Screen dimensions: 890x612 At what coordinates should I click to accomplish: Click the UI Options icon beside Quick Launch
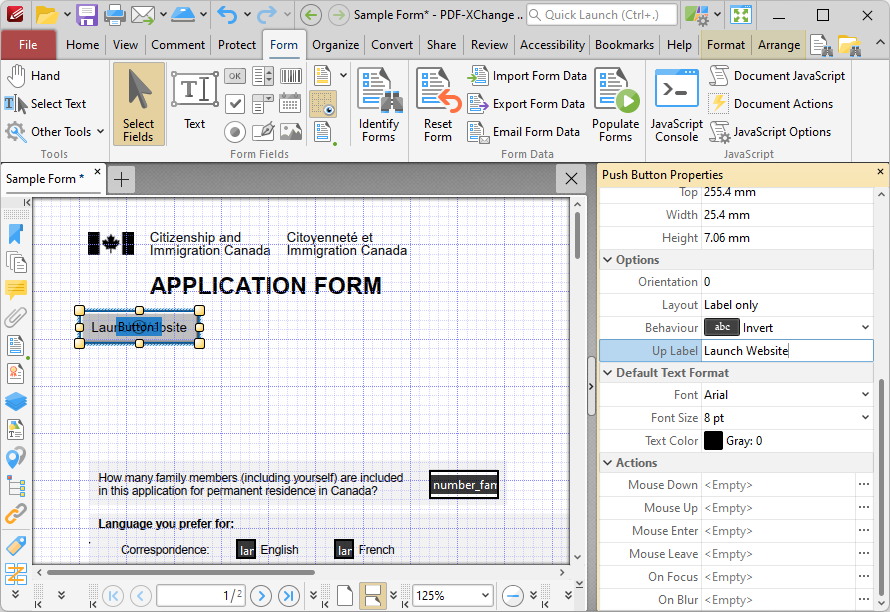(696, 15)
